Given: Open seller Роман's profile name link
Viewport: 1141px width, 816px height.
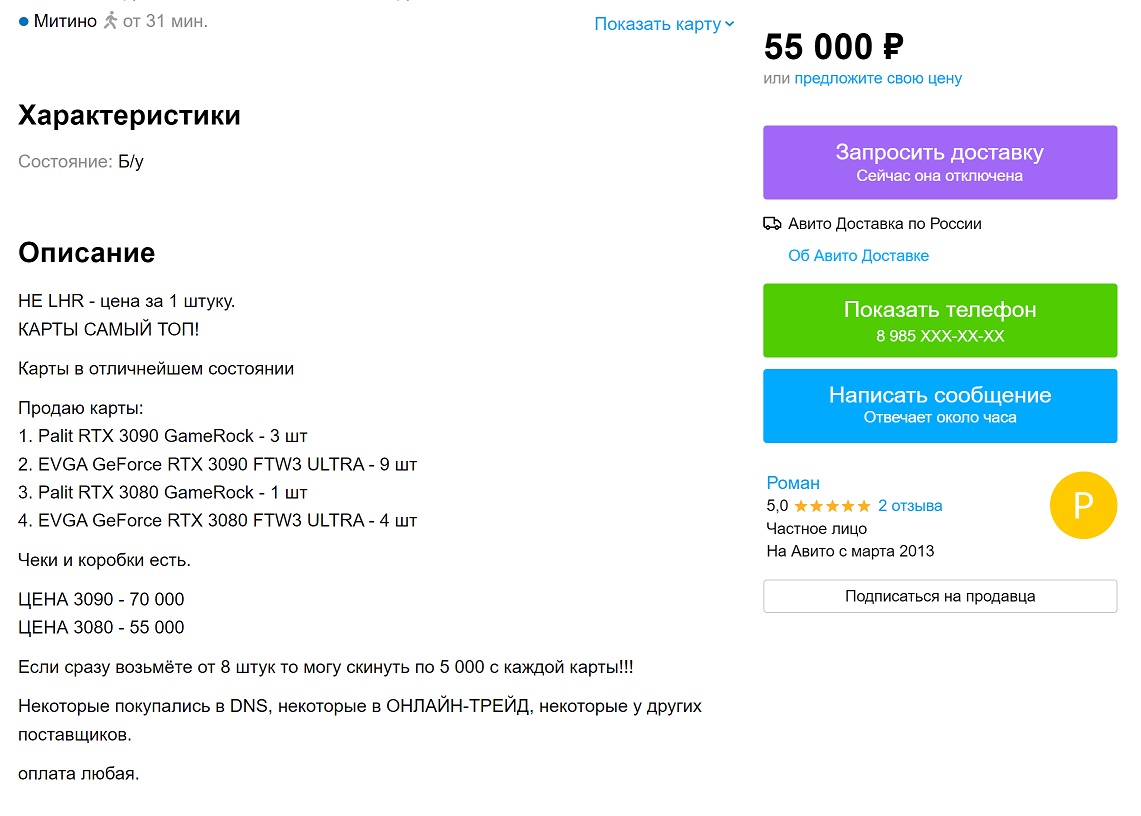Looking at the screenshot, I should [793, 483].
